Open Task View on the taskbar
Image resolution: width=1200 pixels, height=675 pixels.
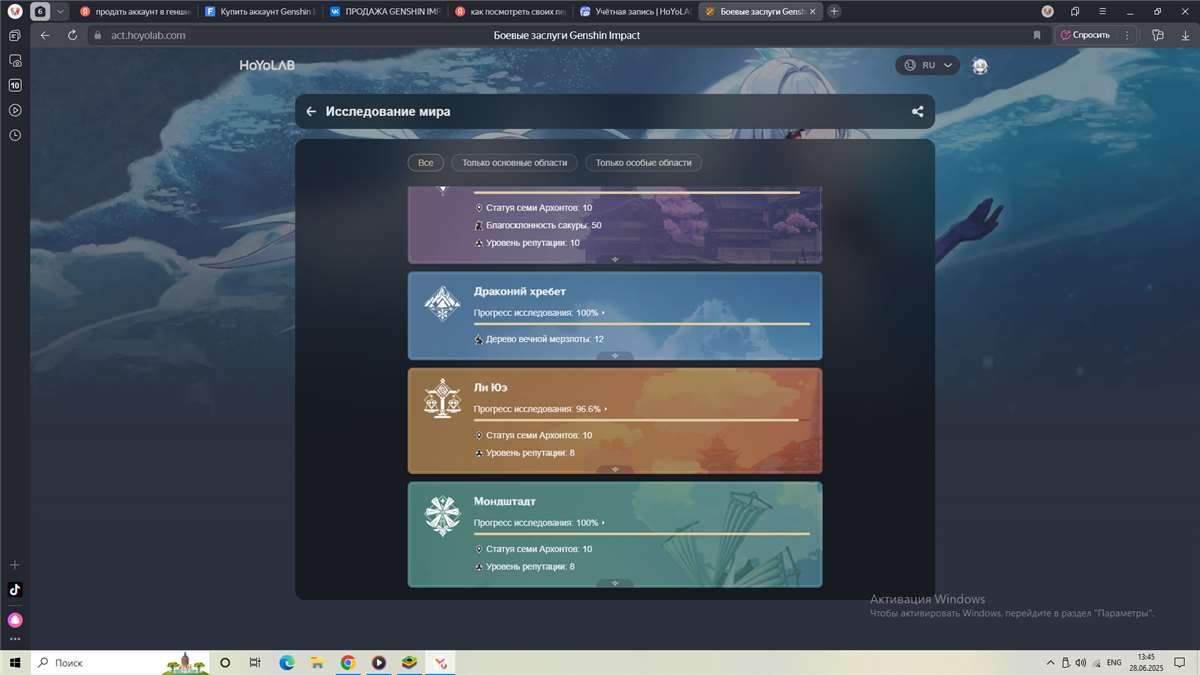255,663
